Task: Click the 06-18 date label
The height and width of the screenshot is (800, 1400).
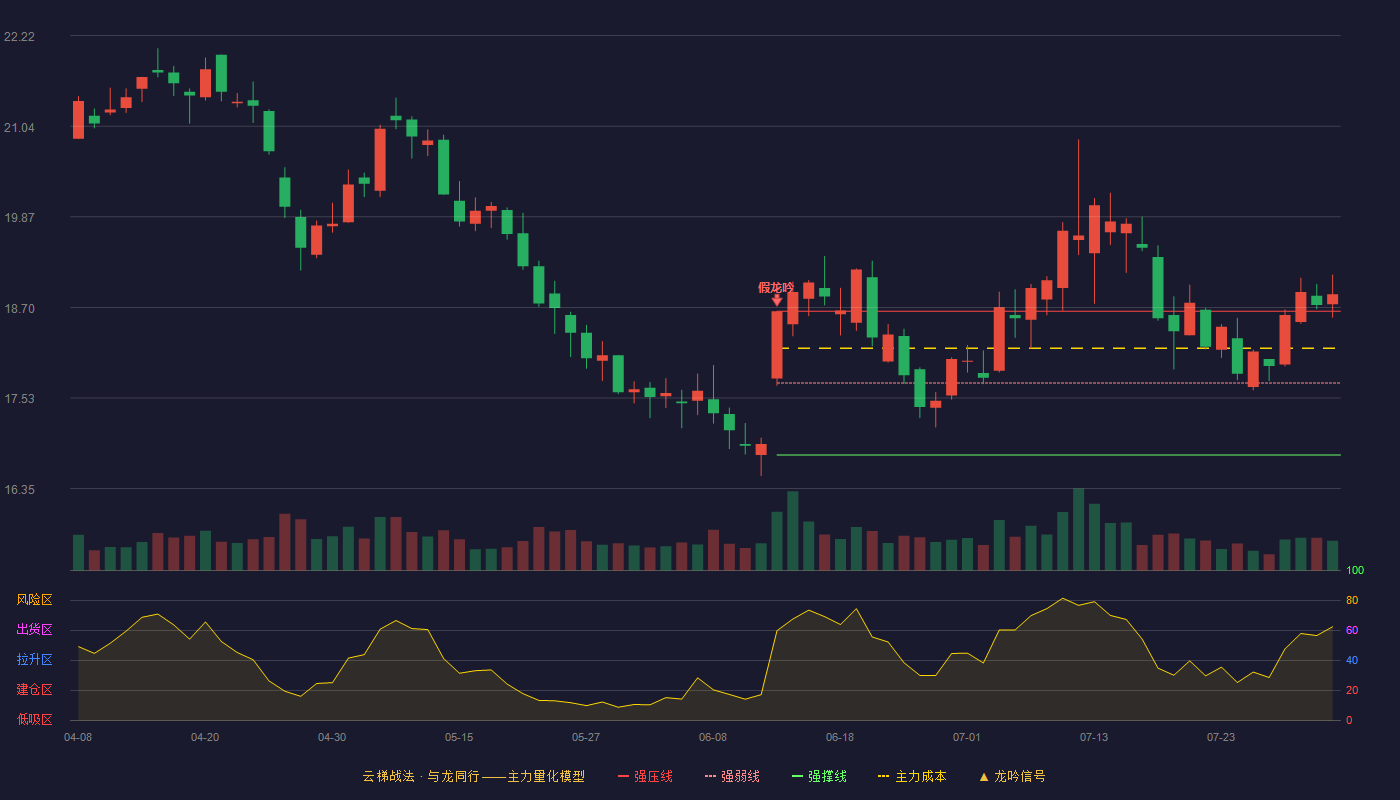Action: coord(840,737)
